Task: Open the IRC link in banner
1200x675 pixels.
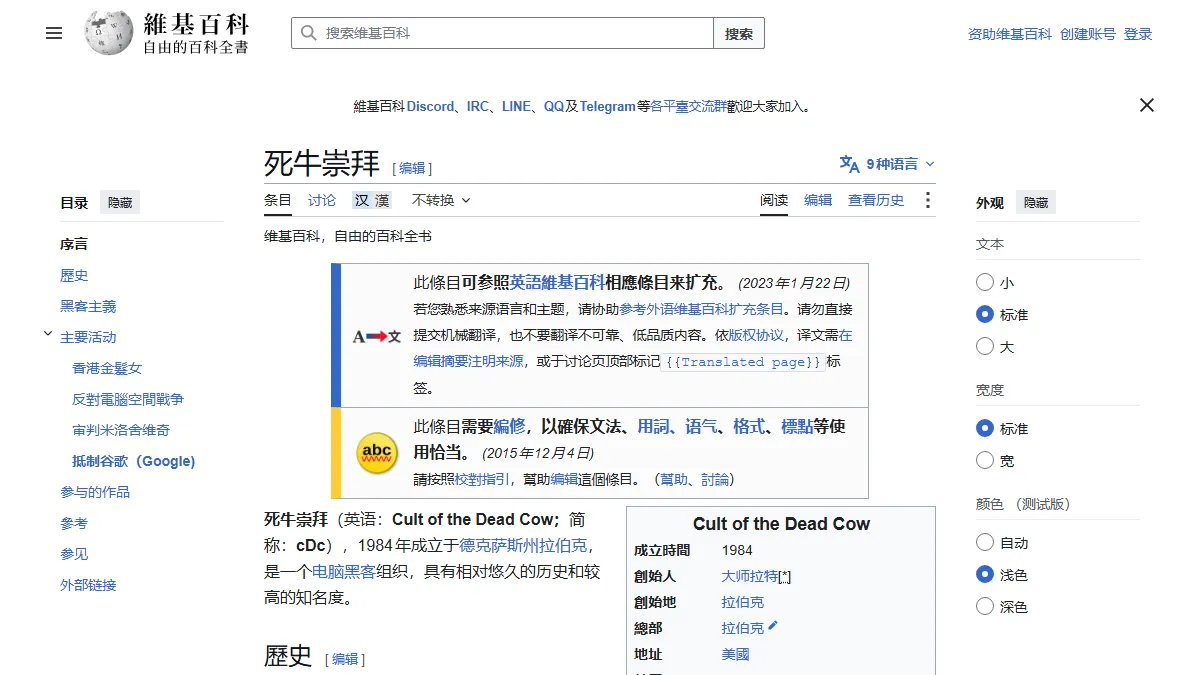Action: tap(478, 106)
